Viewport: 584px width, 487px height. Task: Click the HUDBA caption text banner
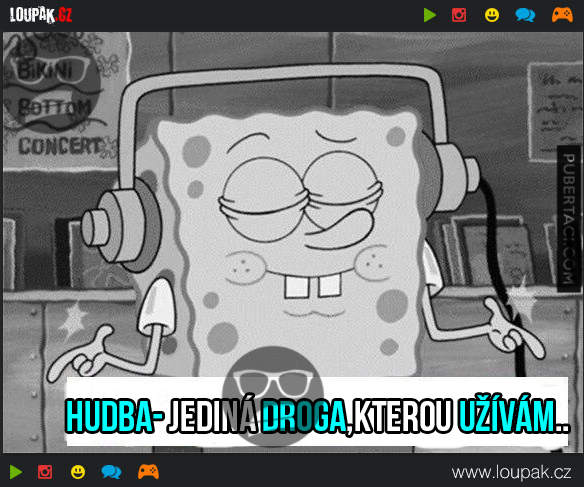click(317, 411)
